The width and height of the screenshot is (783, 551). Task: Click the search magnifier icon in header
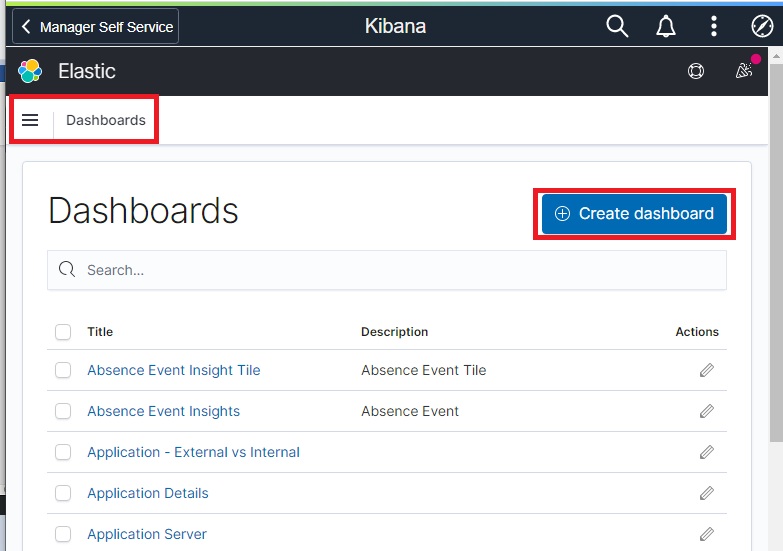tap(617, 27)
